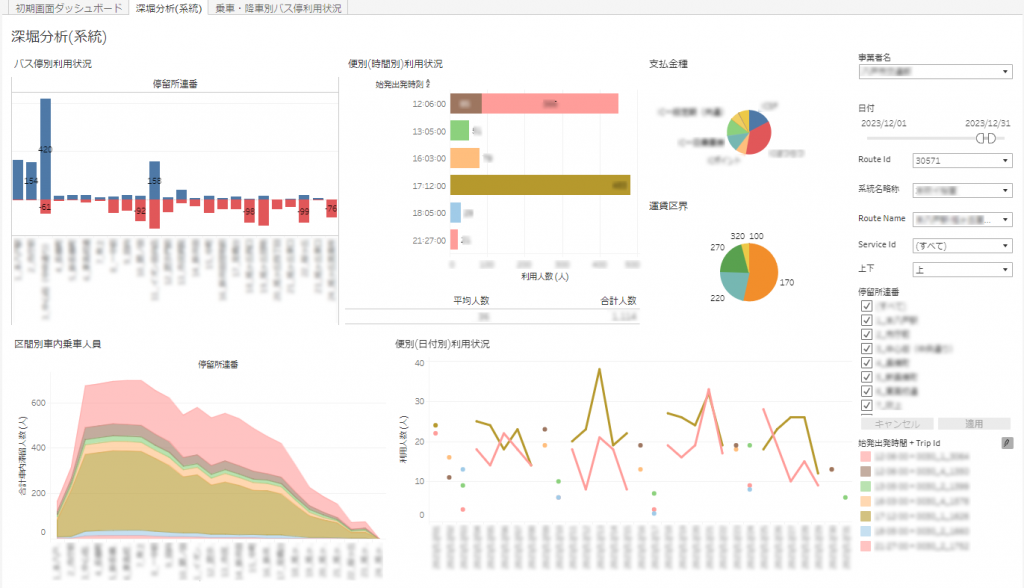Select the 17:12:00 bar in 便別(時間別)利用状況
Screen dimensions: 1024x588
pyautogui.click(x=540, y=185)
